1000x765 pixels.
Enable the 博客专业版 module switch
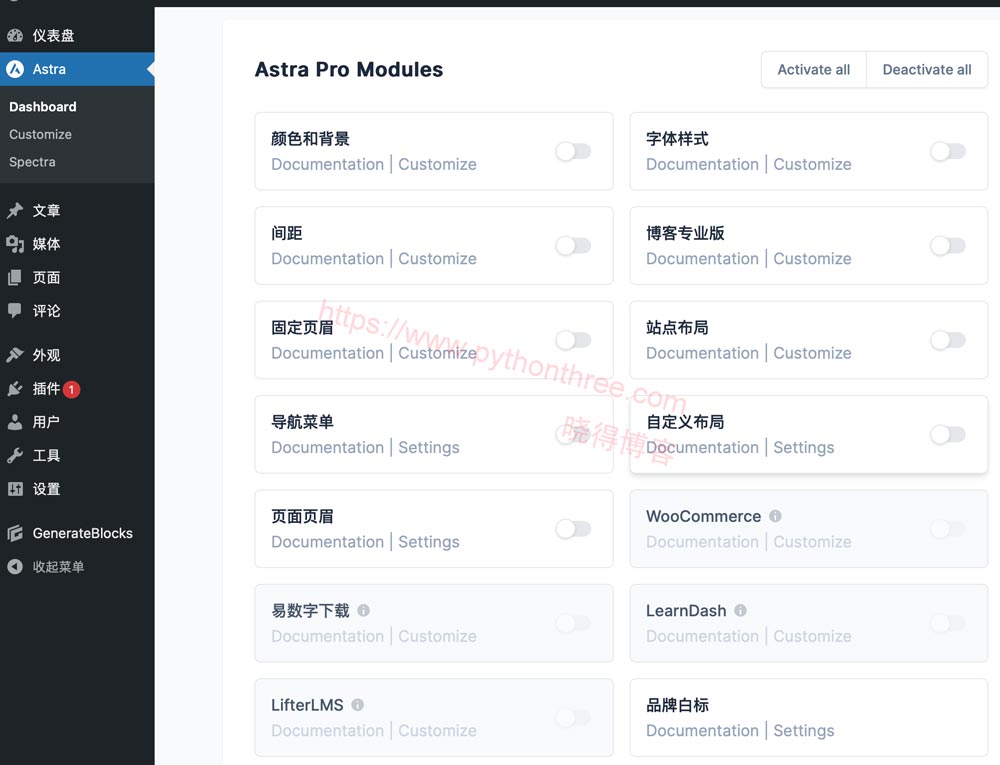click(x=948, y=245)
